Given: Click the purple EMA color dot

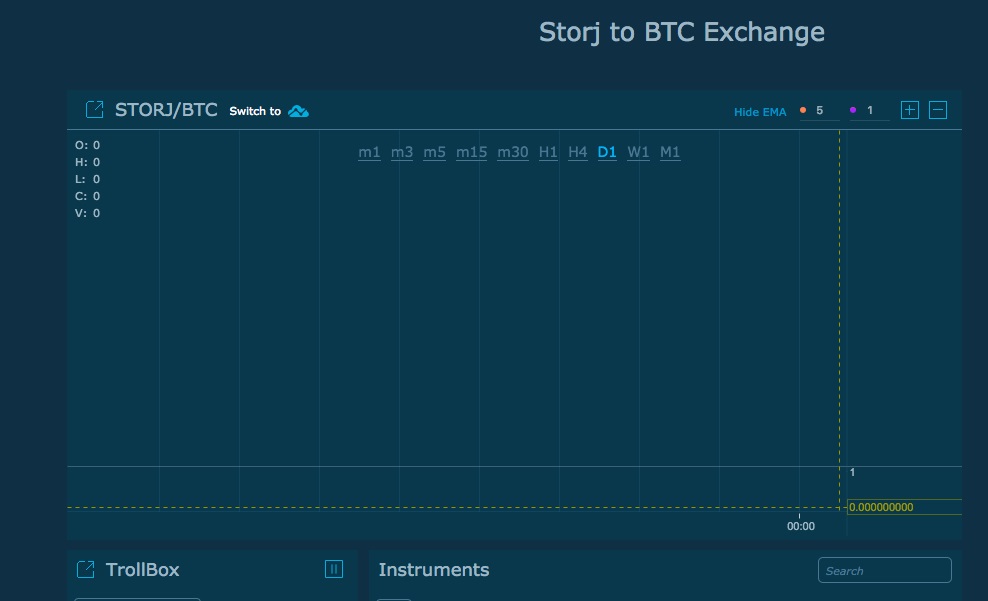Looking at the screenshot, I should tap(853, 111).
